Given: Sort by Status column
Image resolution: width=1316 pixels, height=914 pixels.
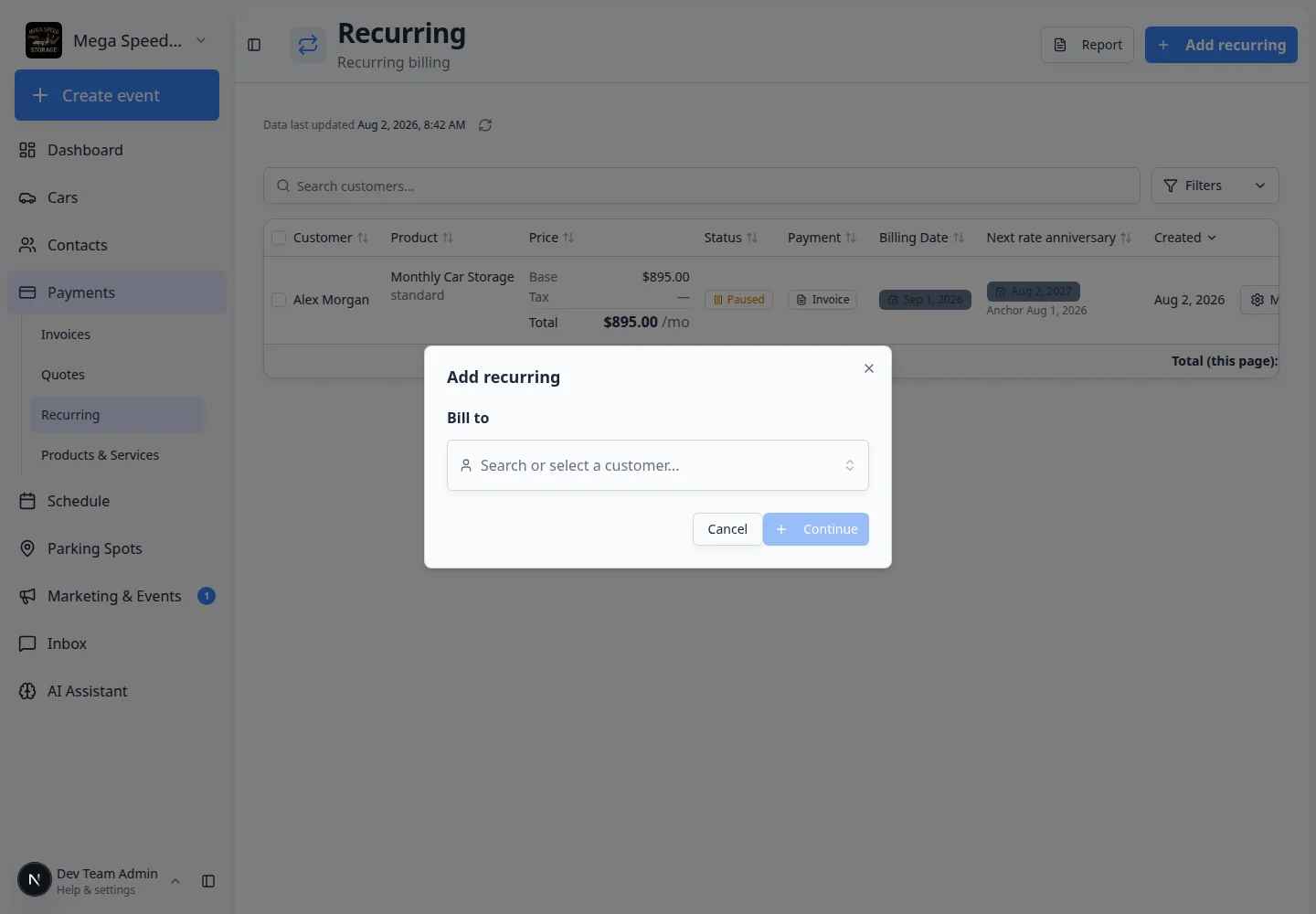Looking at the screenshot, I should coord(730,238).
